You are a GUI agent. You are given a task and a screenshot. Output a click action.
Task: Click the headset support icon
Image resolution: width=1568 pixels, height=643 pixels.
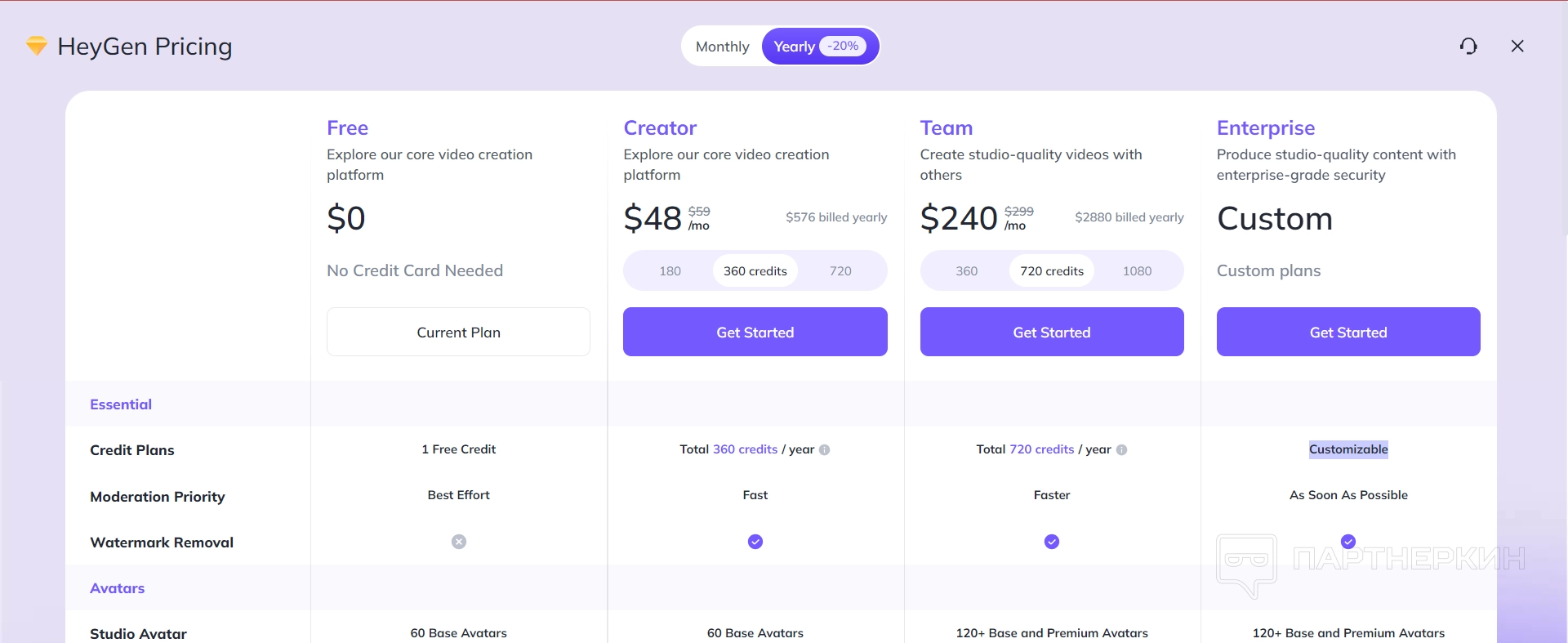click(1468, 47)
